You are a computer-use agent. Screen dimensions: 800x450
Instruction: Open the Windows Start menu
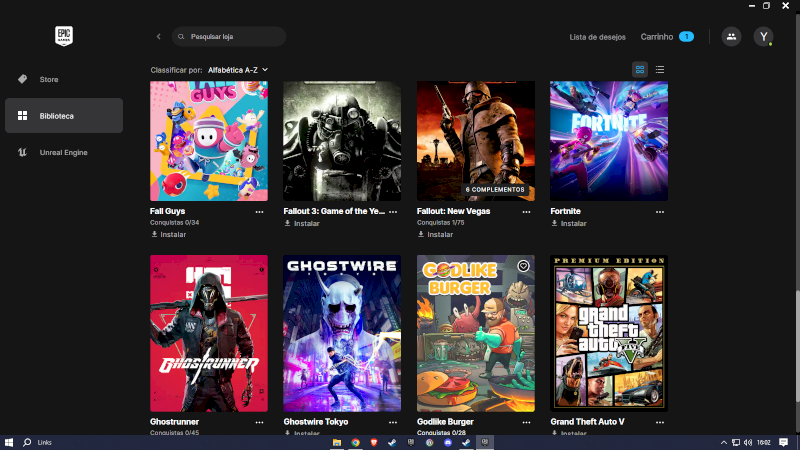click(x=9, y=442)
